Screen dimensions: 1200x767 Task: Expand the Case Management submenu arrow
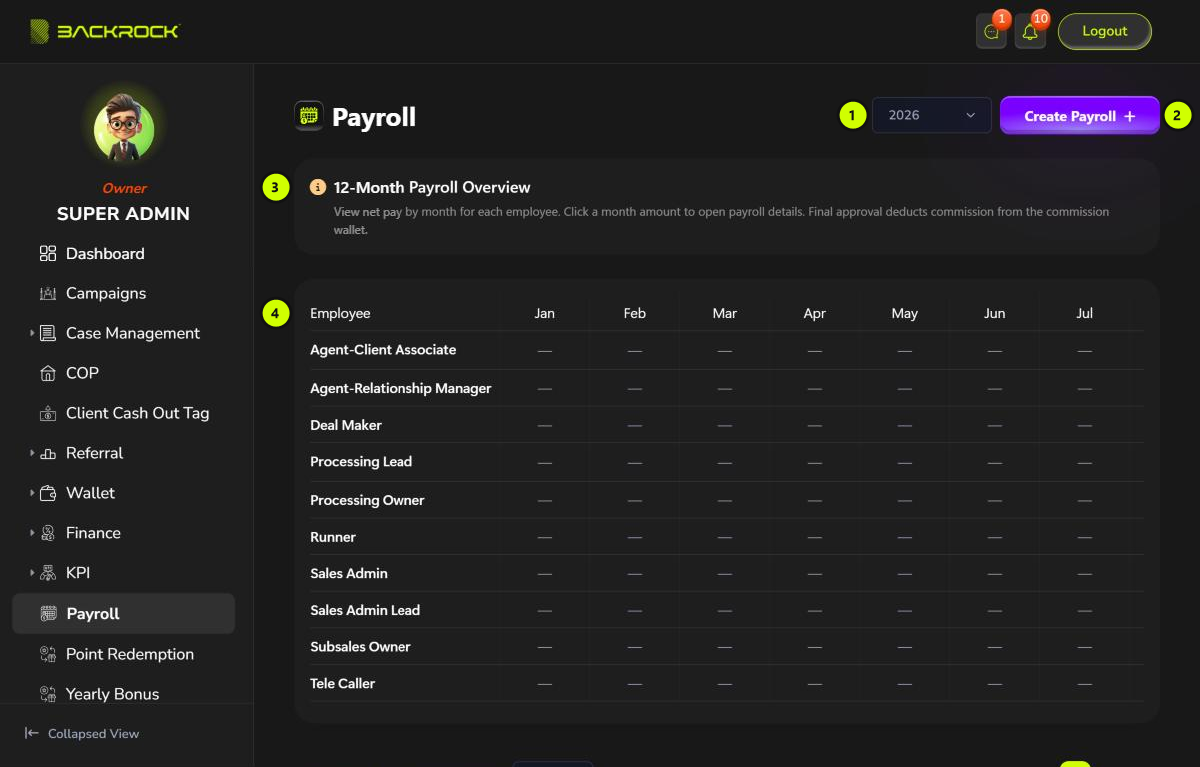coord(32,333)
